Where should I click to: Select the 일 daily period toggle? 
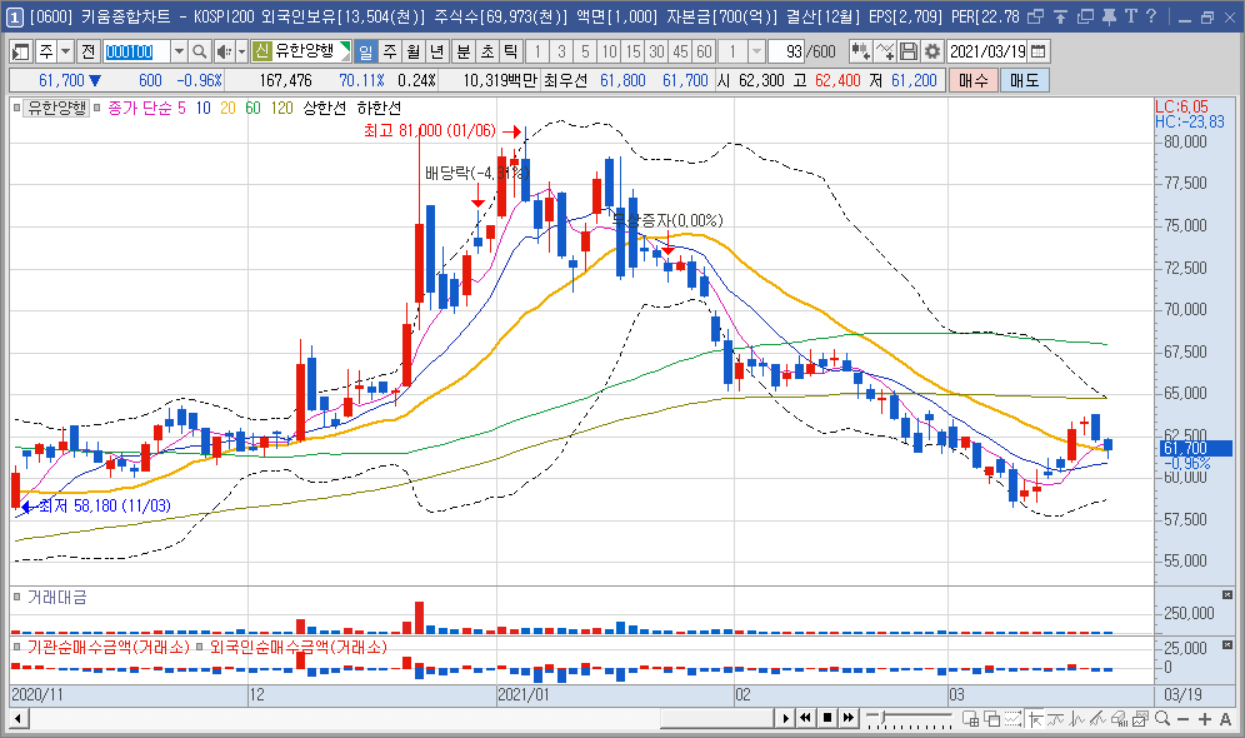click(365, 51)
